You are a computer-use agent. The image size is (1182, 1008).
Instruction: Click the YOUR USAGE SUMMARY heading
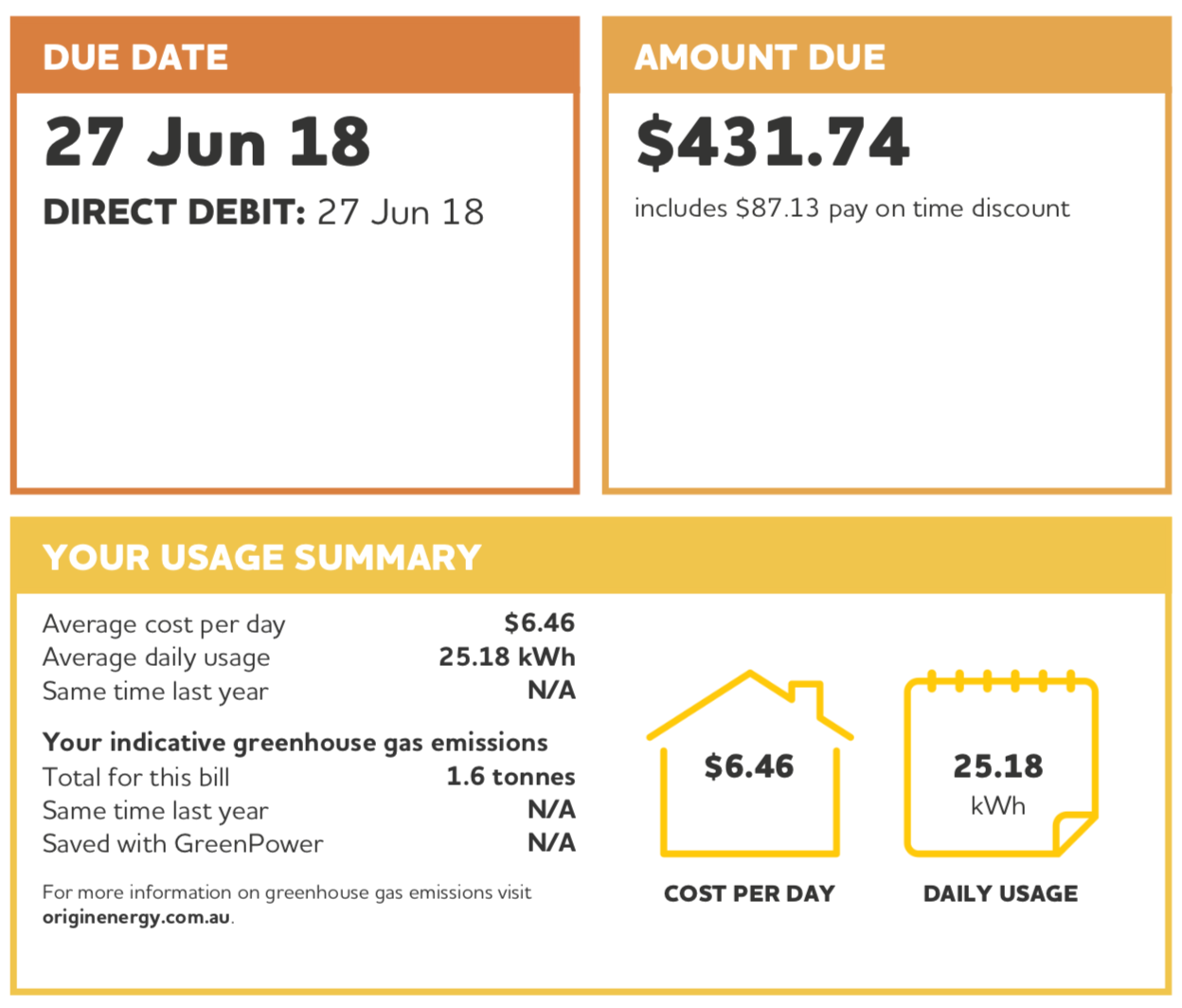pyautogui.click(x=262, y=557)
